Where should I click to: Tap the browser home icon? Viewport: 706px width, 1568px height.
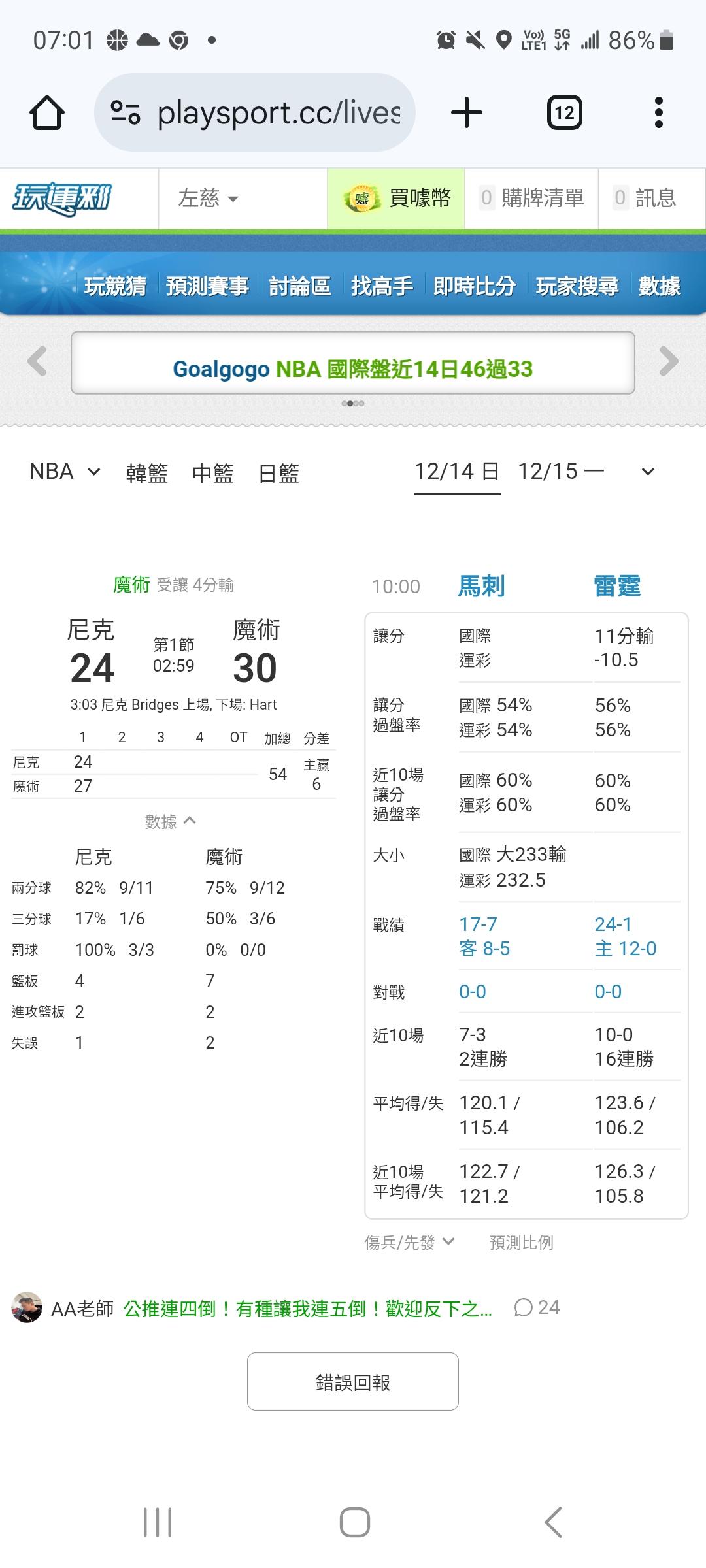pyautogui.click(x=47, y=113)
